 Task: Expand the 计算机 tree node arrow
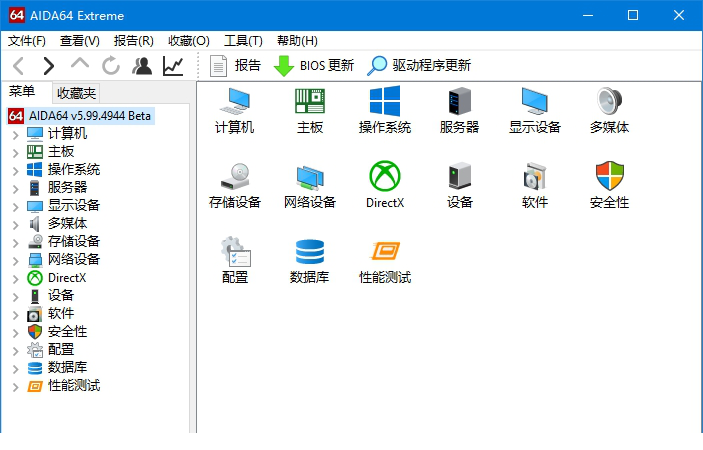pos(16,134)
